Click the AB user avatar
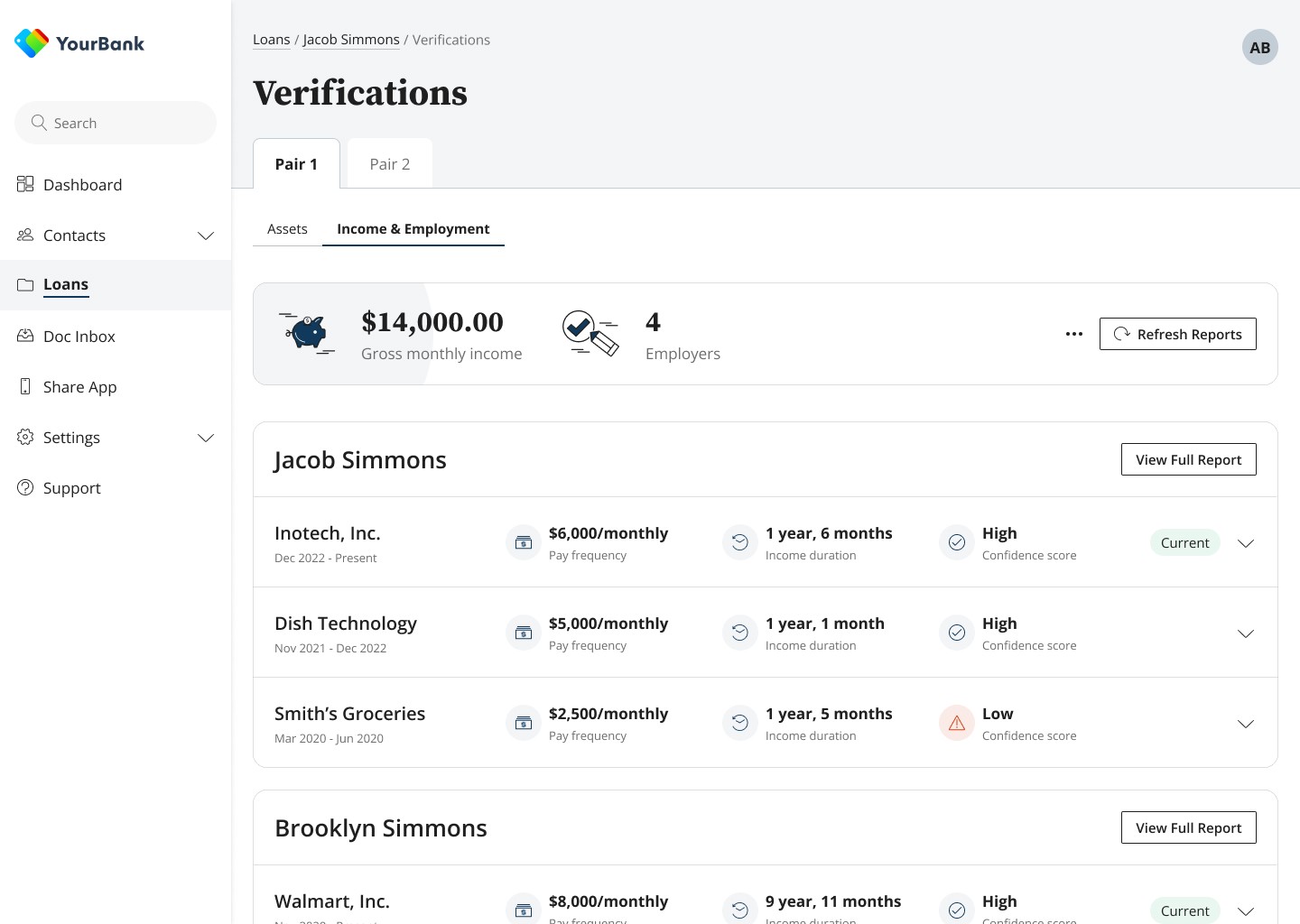Image resolution: width=1300 pixels, height=924 pixels. click(1259, 48)
